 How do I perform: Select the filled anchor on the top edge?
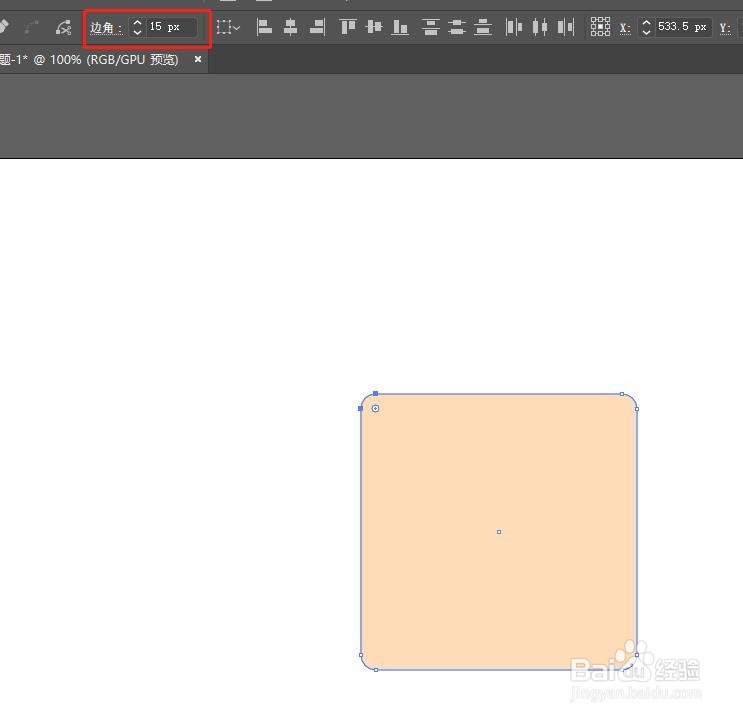click(376, 393)
